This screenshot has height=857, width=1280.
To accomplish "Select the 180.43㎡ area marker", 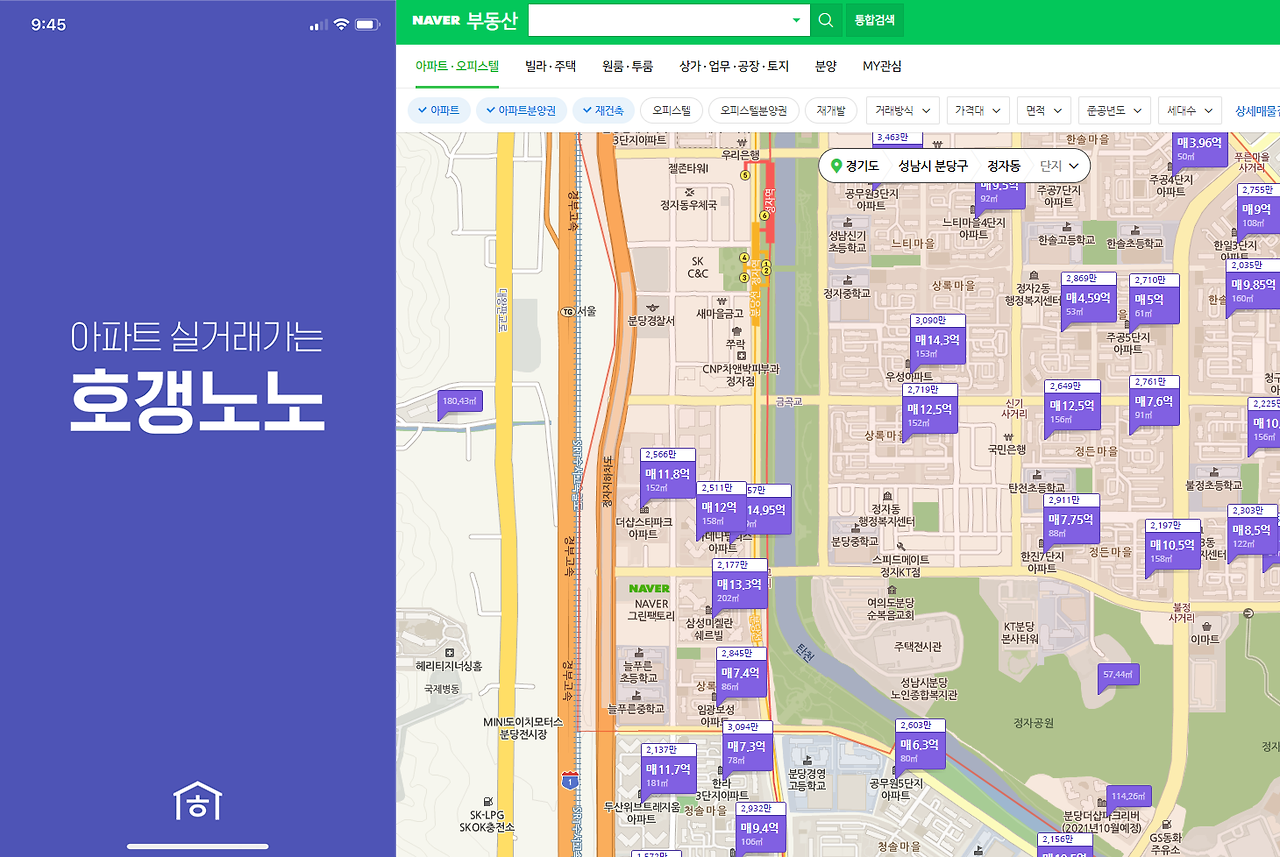I will (x=460, y=402).
